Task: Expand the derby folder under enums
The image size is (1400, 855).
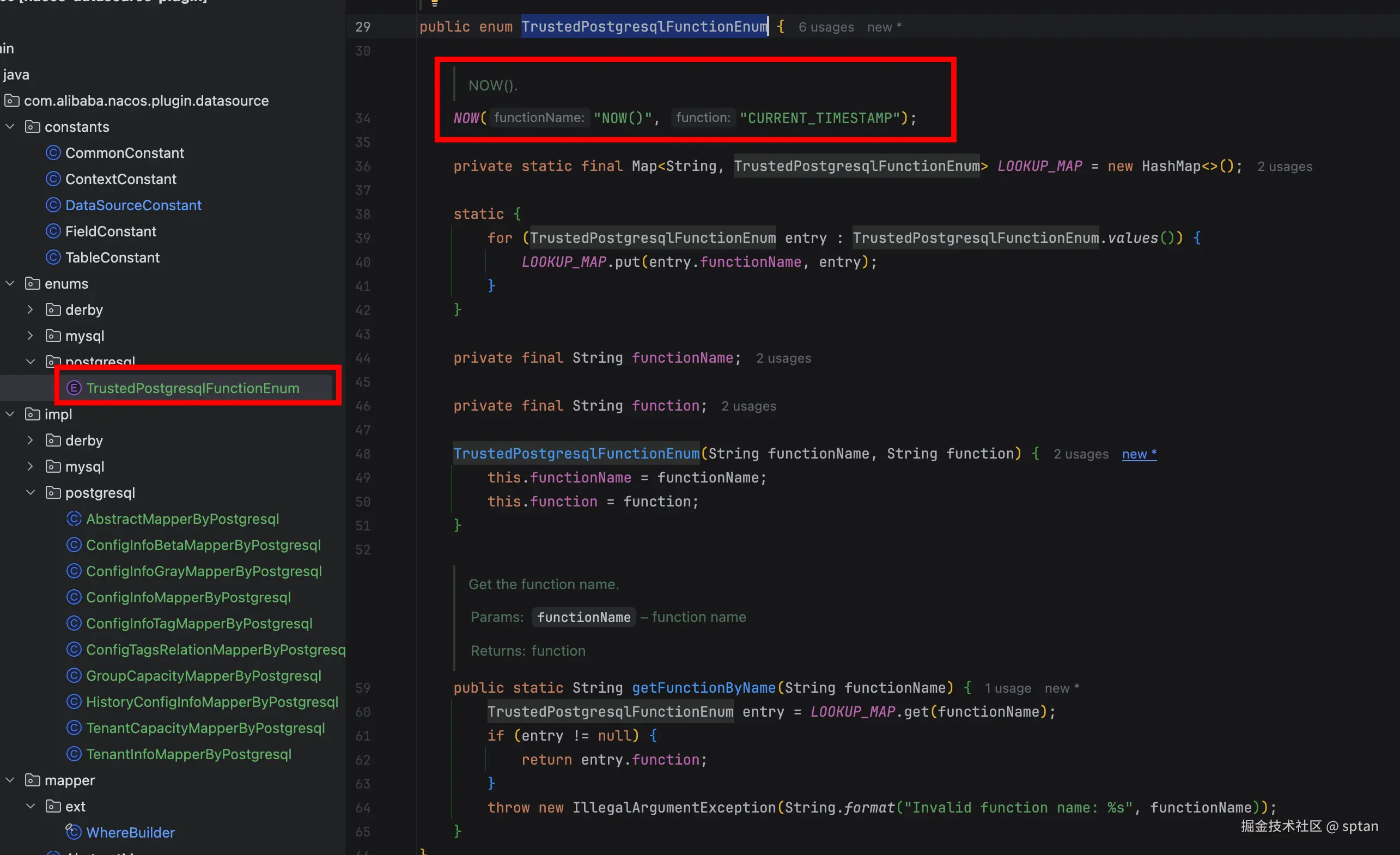Action: tap(31, 310)
